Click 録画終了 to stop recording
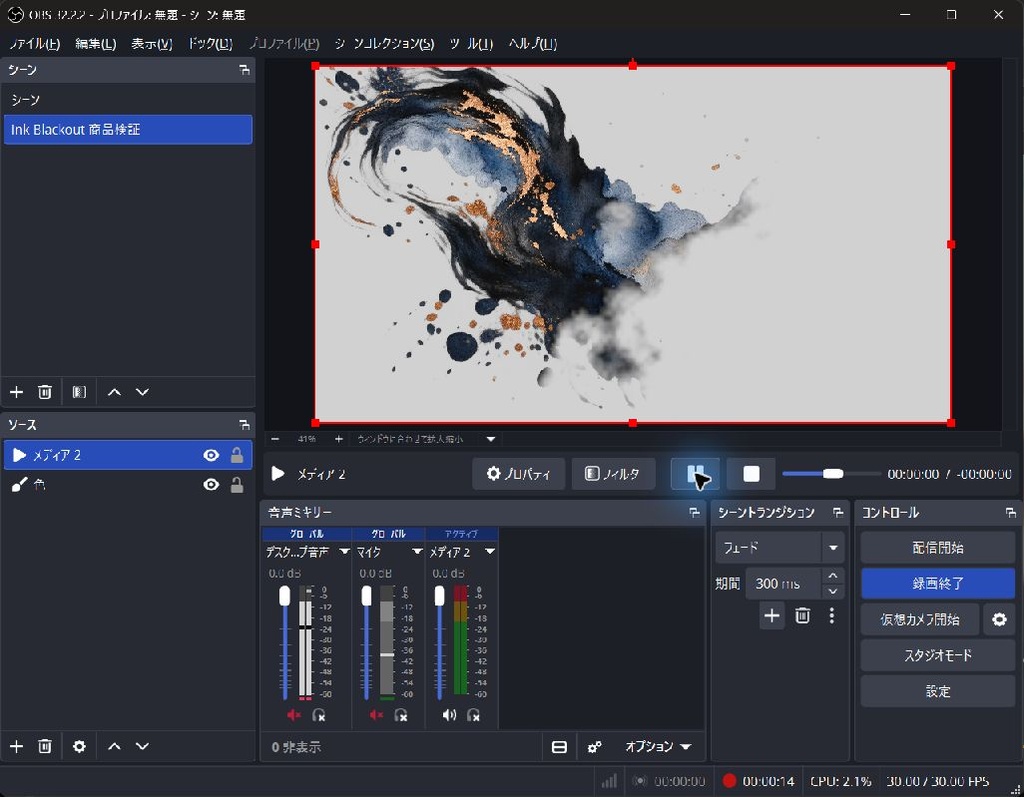 tap(938, 583)
